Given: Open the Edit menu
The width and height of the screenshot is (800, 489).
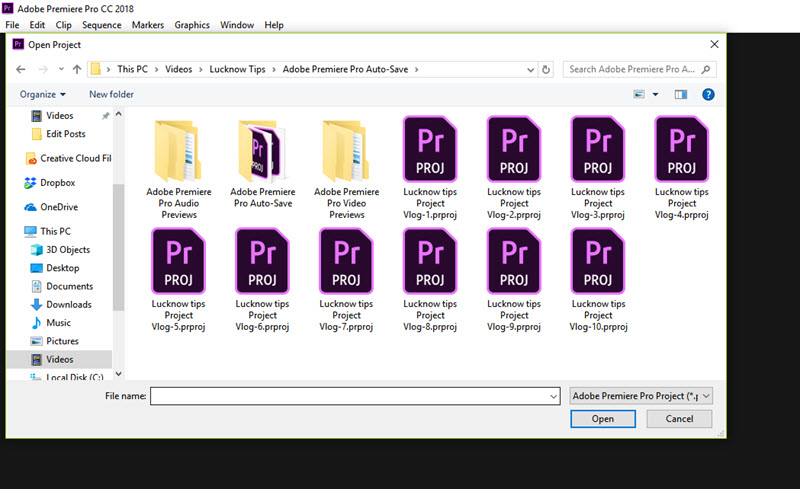Looking at the screenshot, I should pyautogui.click(x=37, y=25).
